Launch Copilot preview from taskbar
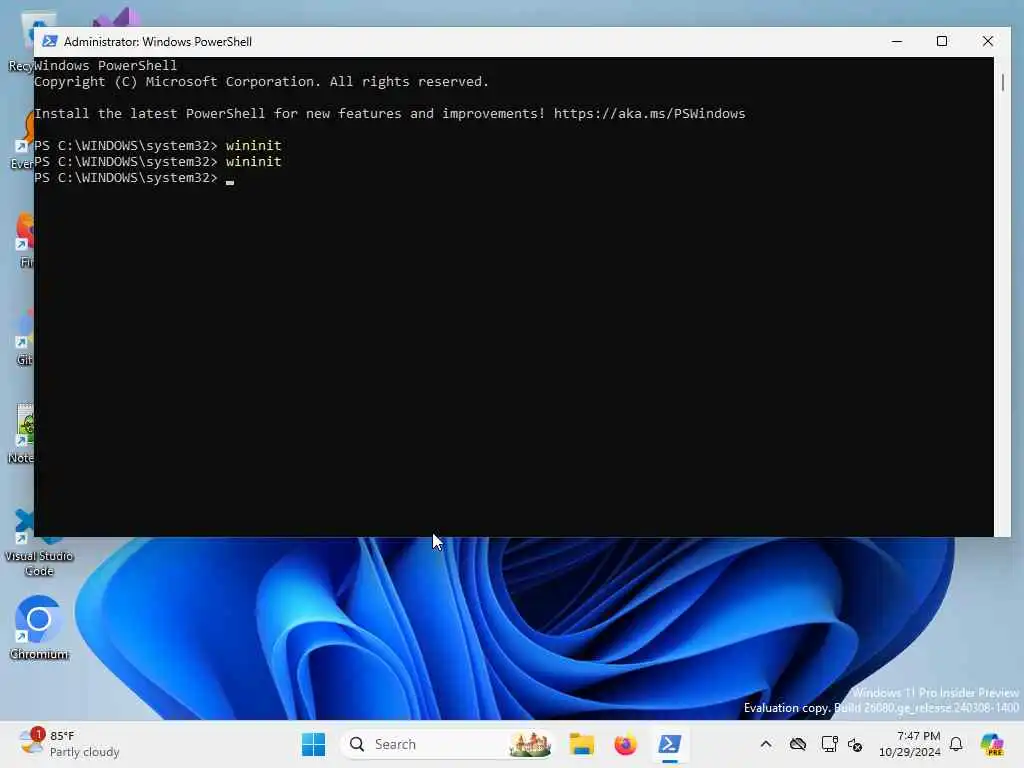Image resolution: width=1024 pixels, height=768 pixels. point(992,744)
